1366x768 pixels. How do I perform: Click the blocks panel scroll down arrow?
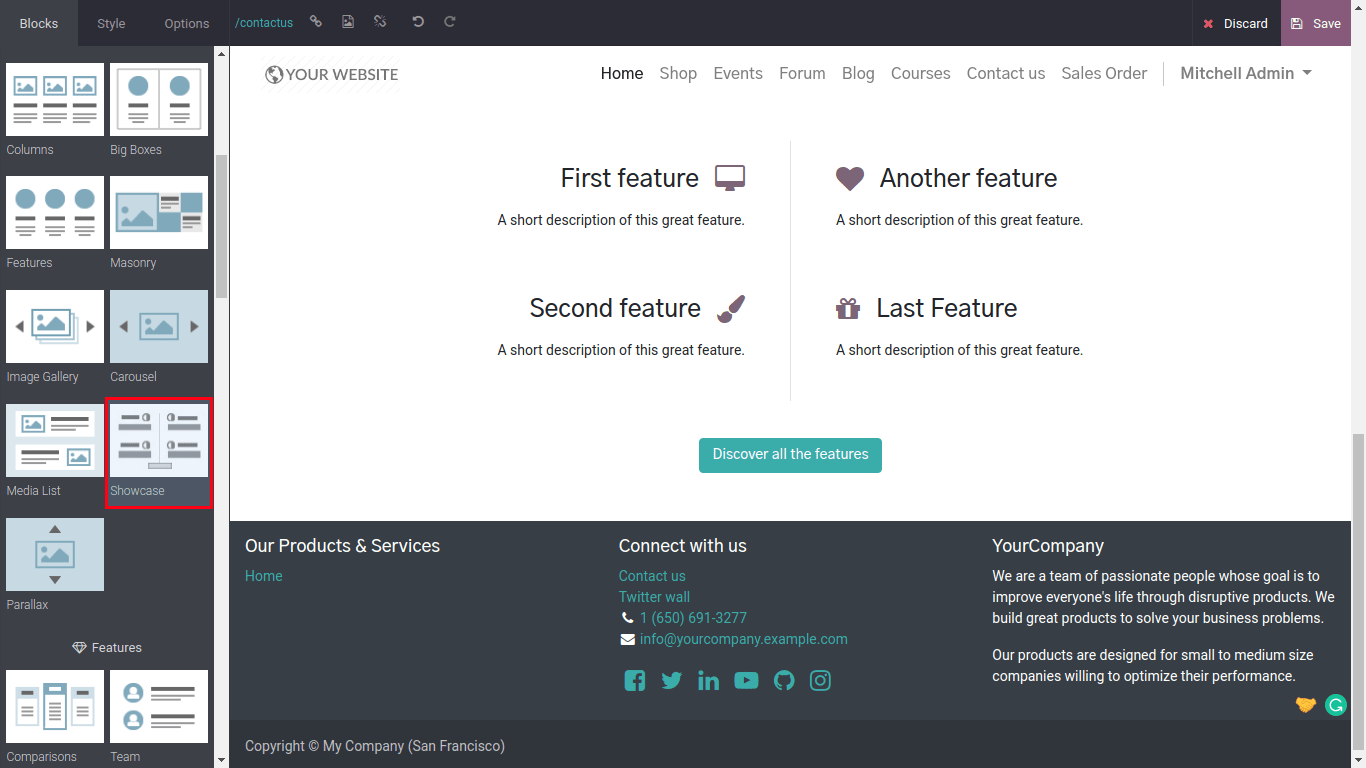[222, 761]
